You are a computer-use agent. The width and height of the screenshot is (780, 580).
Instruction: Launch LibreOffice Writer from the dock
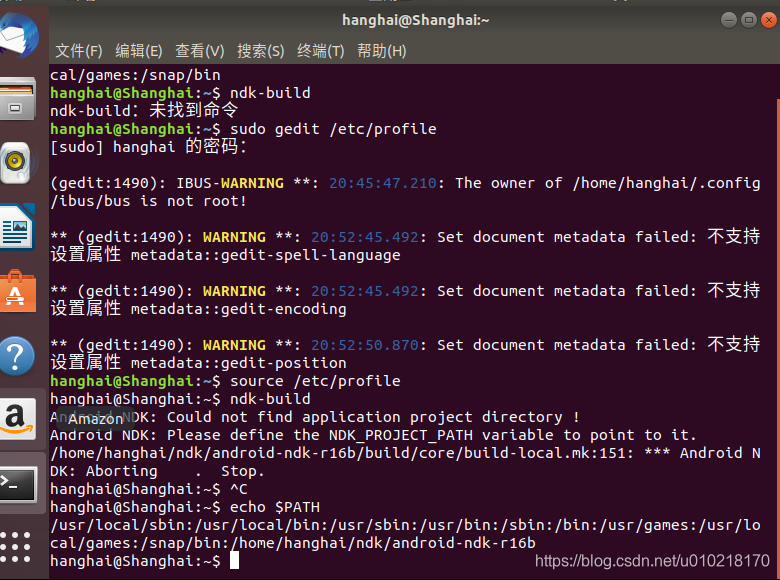(17, 226)
